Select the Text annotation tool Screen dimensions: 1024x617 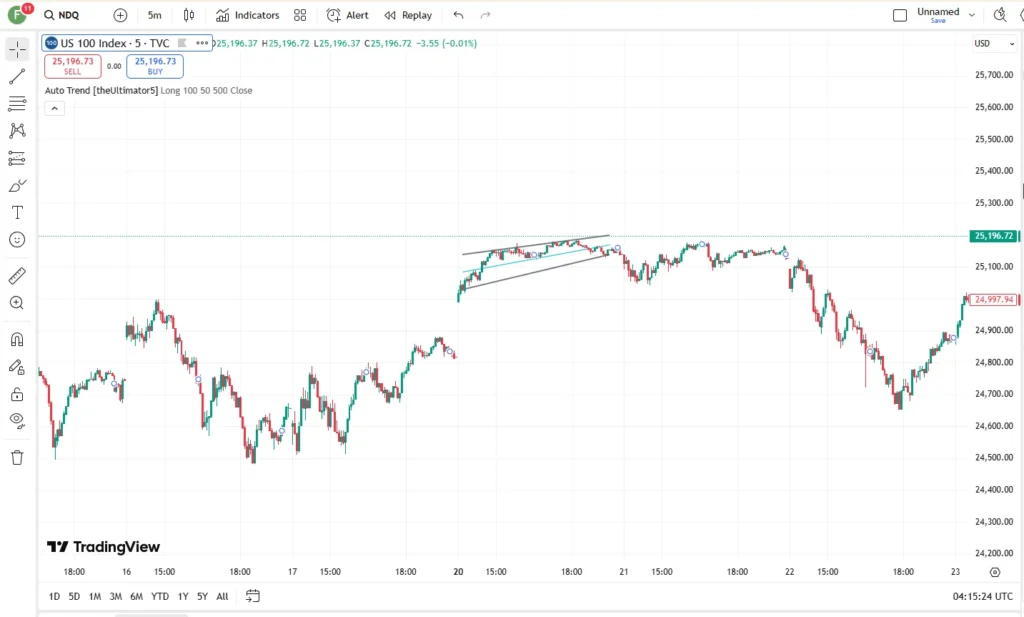click(17, 212)
